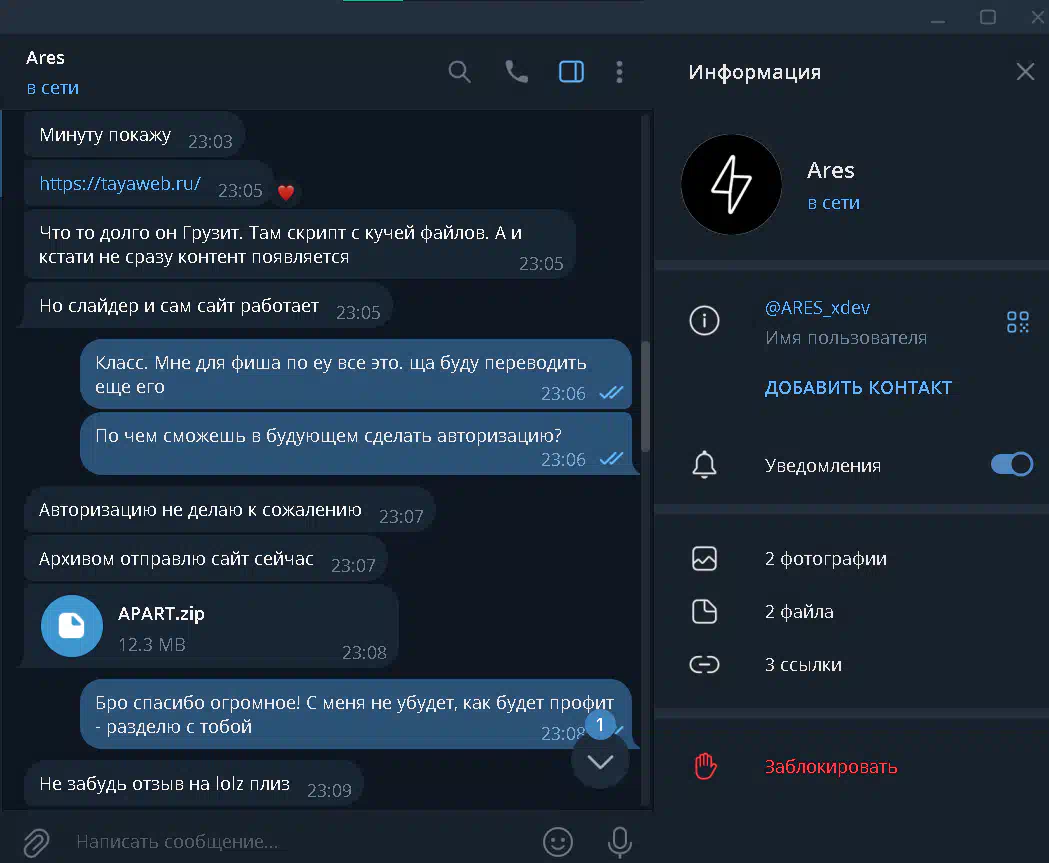Open the emoji picker smiley icon
This screenshot has width=1049, height=863.
557,842
